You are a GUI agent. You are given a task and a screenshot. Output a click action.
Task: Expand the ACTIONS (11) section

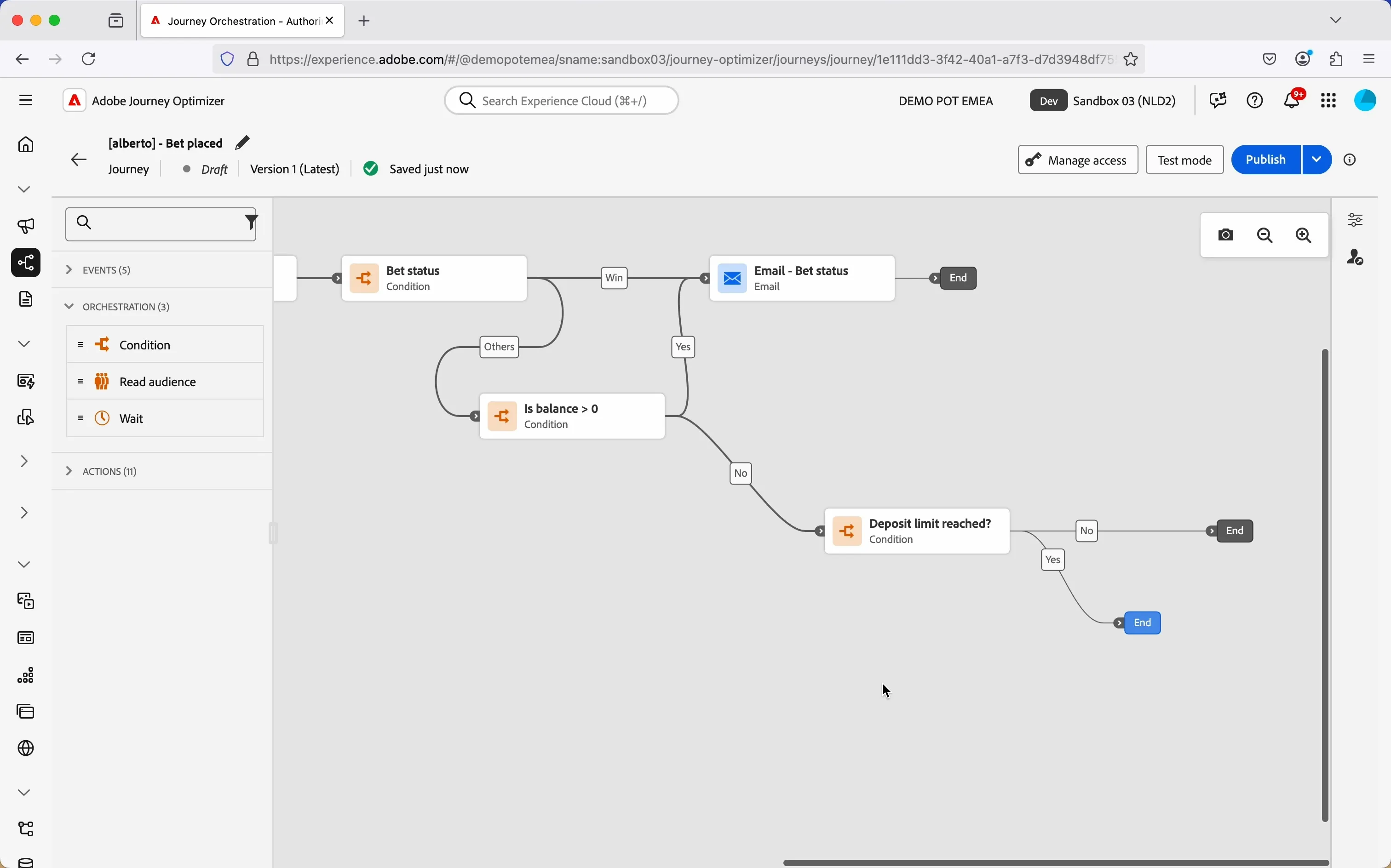pos(162,471)
